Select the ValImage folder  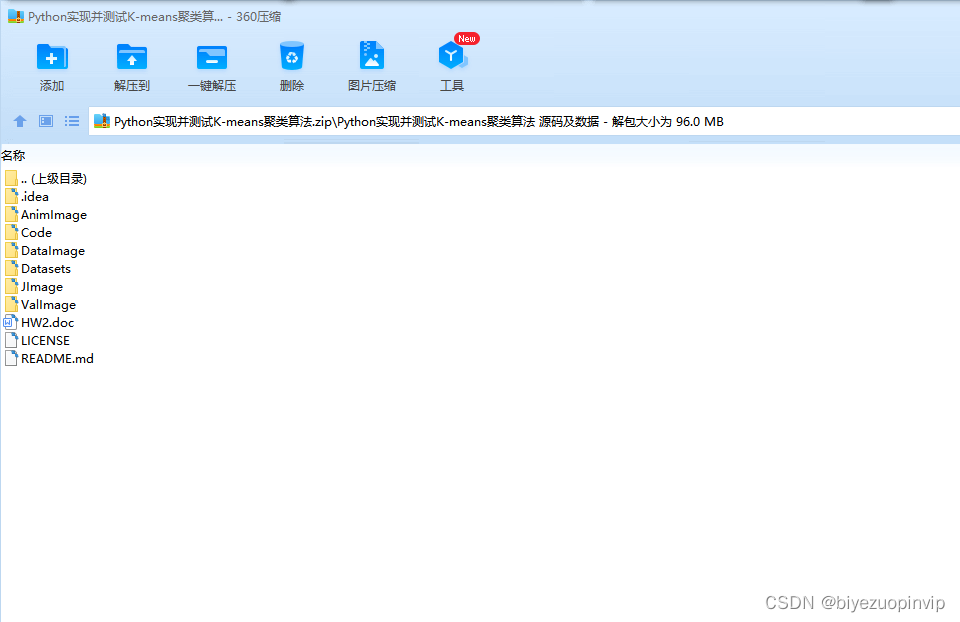point(40,304)
